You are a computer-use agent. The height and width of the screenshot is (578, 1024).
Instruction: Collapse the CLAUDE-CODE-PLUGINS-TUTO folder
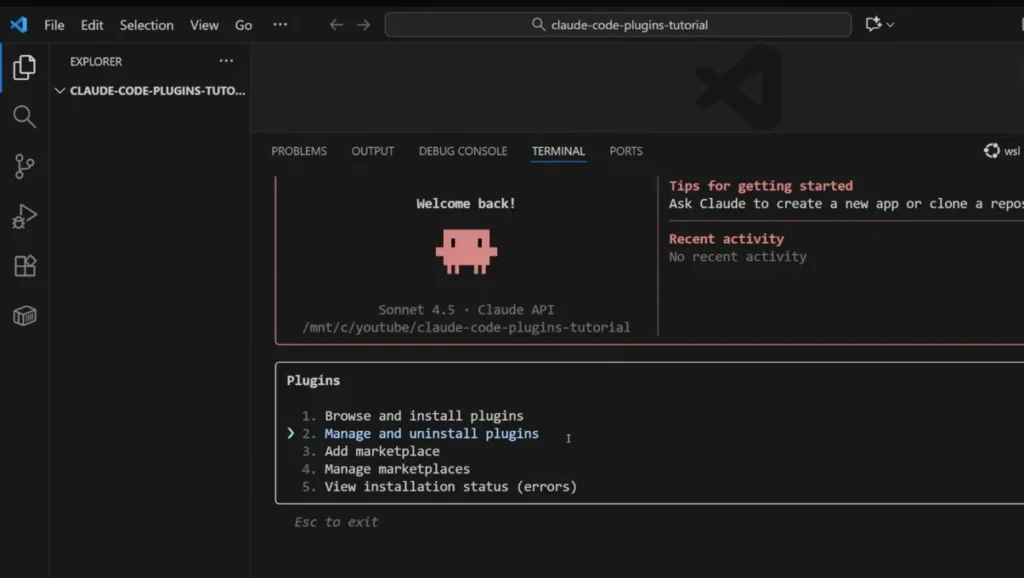point(60,90)
